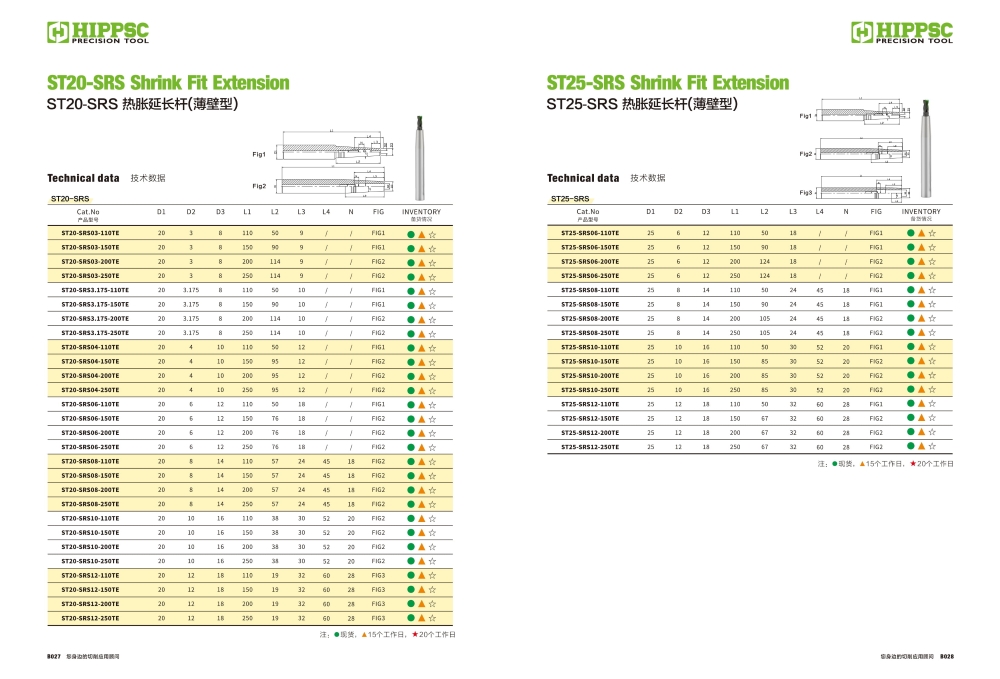The image size is (1000, 679).
Task: Click the star icon in row ST25-SRS08-110TE
Action: 932,290
